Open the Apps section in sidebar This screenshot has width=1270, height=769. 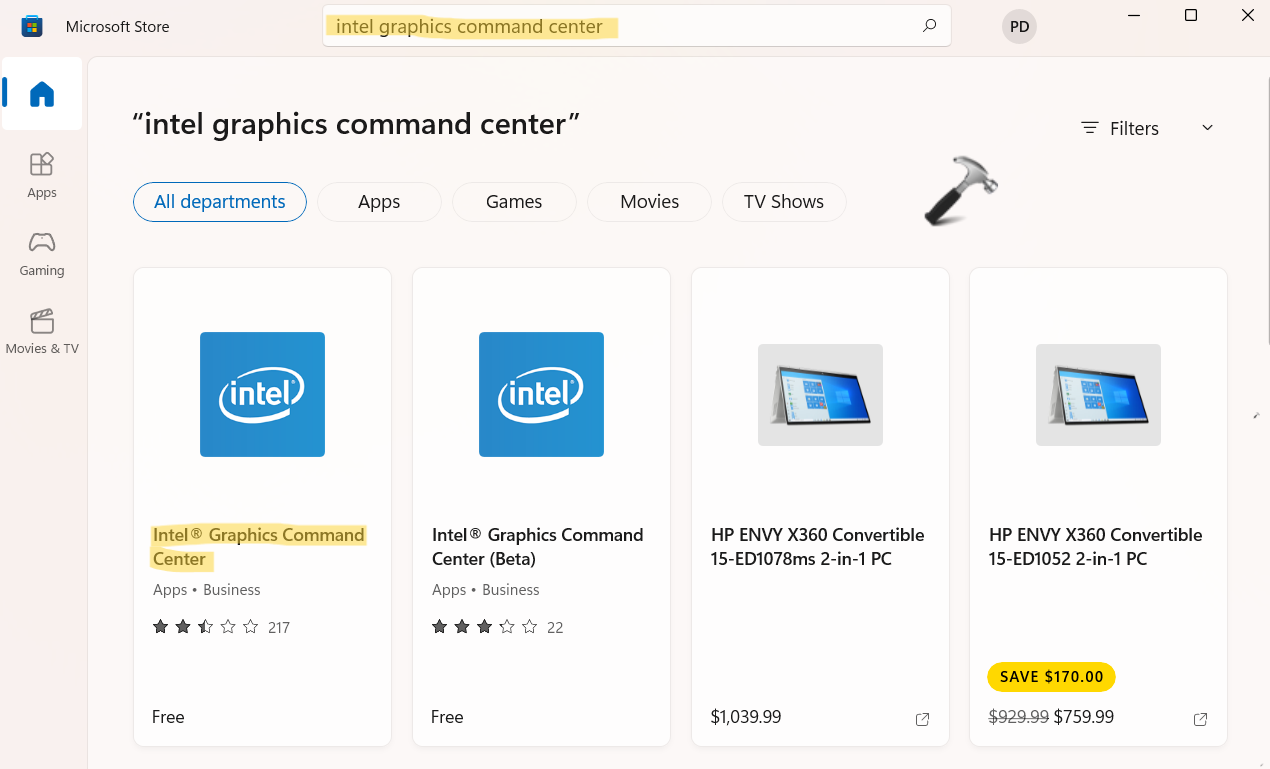[x=42, y=174]
